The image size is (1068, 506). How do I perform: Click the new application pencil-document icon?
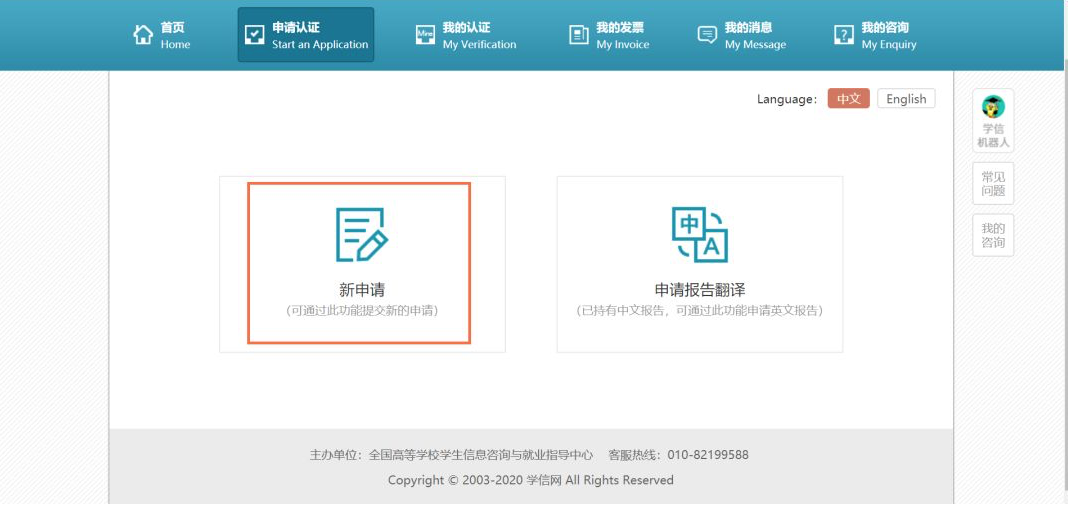pos(362,235)
